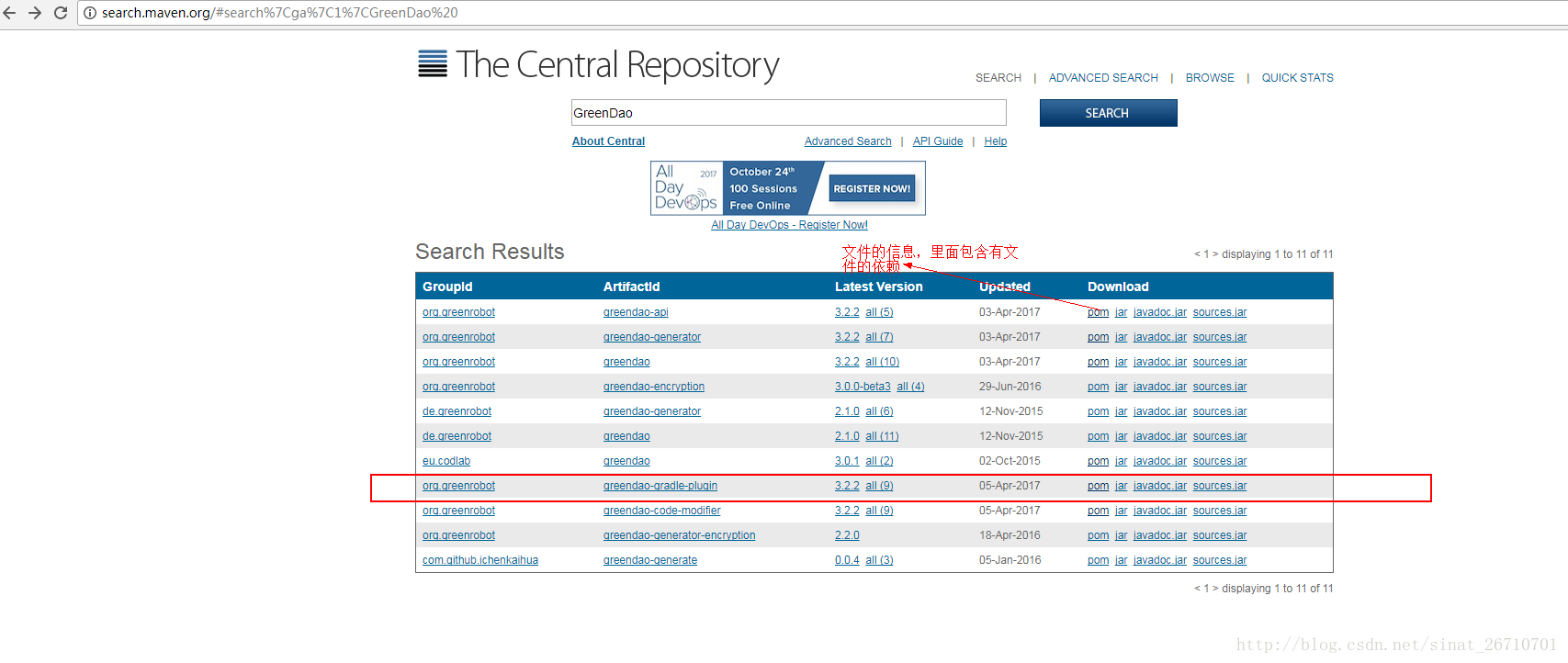
Task: Click the browser address bar URL
Action: coord(279,13)
